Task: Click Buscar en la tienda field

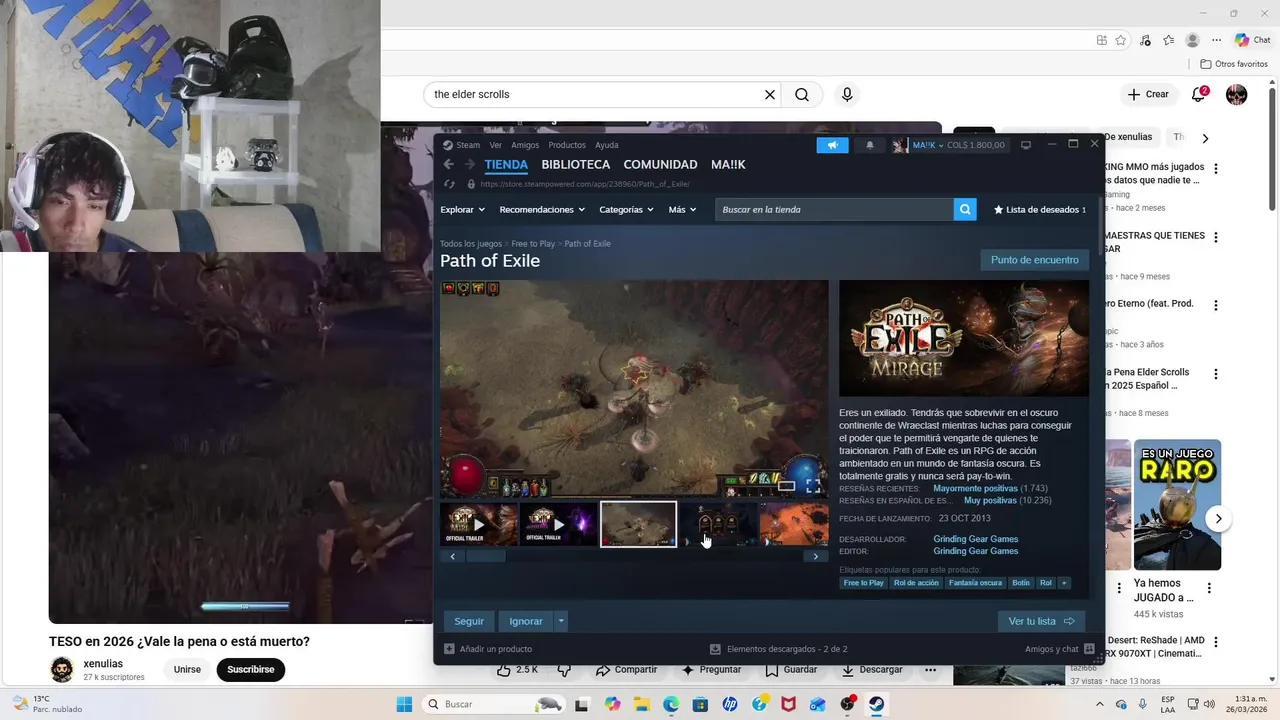Action: [834, 210]
